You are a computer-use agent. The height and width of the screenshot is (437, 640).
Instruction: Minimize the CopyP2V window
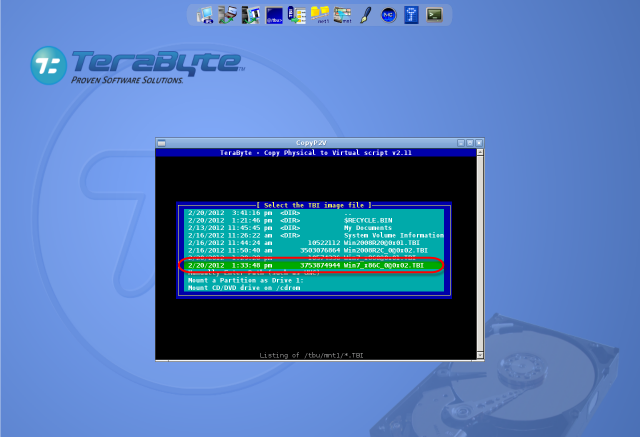click(x=461, y=143)
